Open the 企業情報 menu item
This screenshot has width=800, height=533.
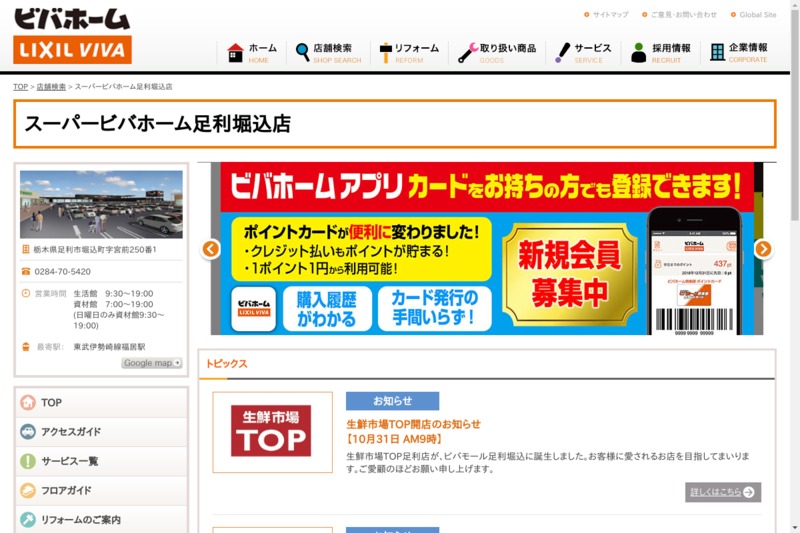[739, 53]
